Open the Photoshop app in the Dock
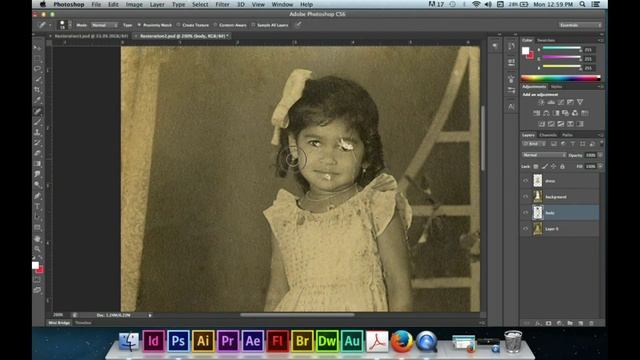The height and width of the screenshot is (360, 640). pos(178,341)
